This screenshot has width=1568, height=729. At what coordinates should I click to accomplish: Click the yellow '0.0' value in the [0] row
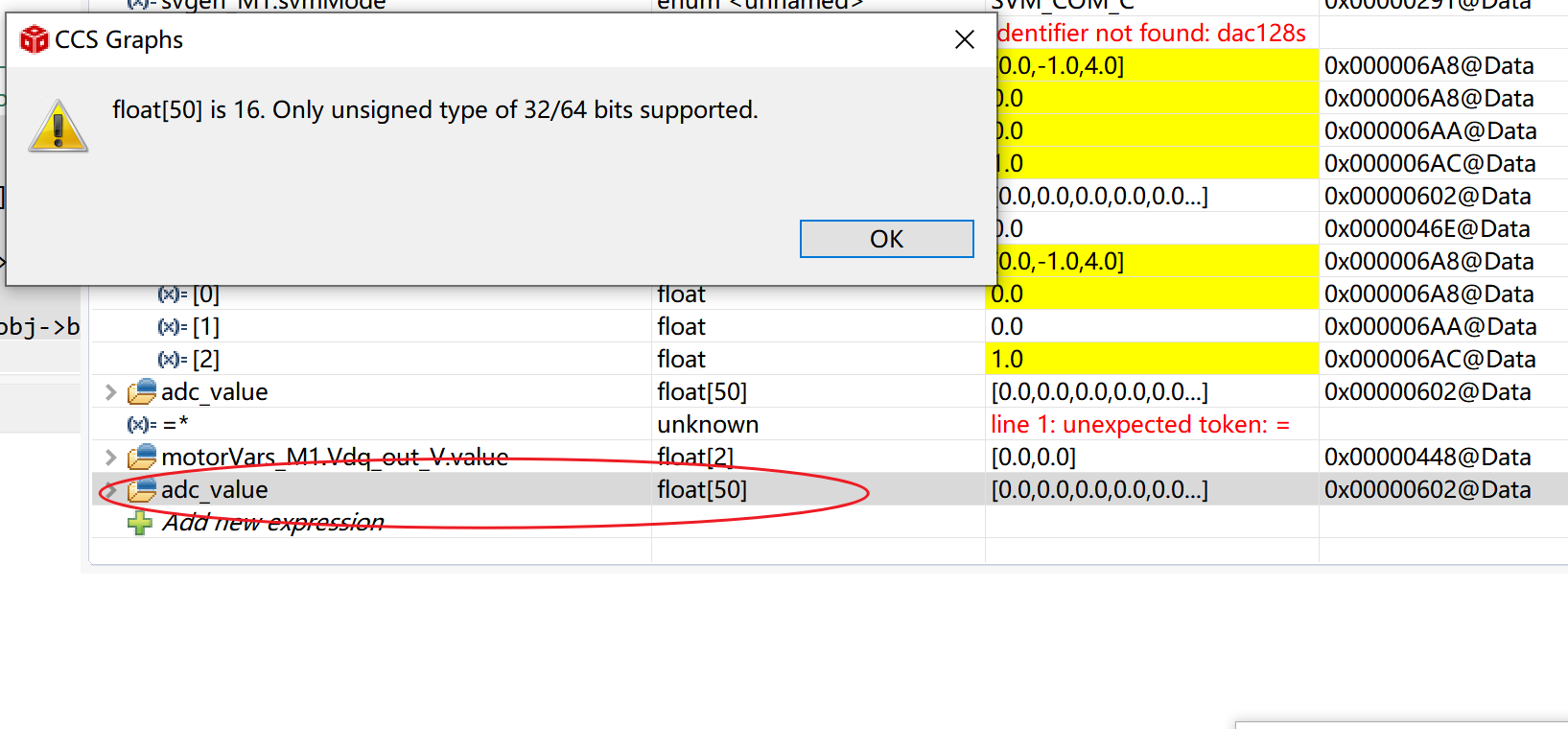click(x=1152, y=294)
